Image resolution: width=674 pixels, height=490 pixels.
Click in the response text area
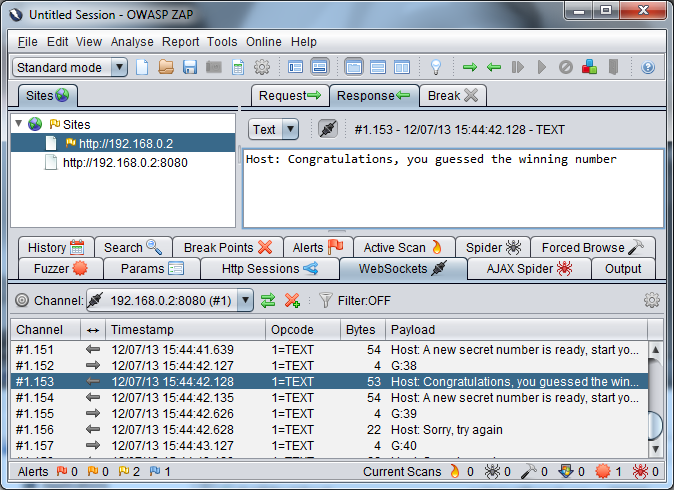click(x=453, y=188)
